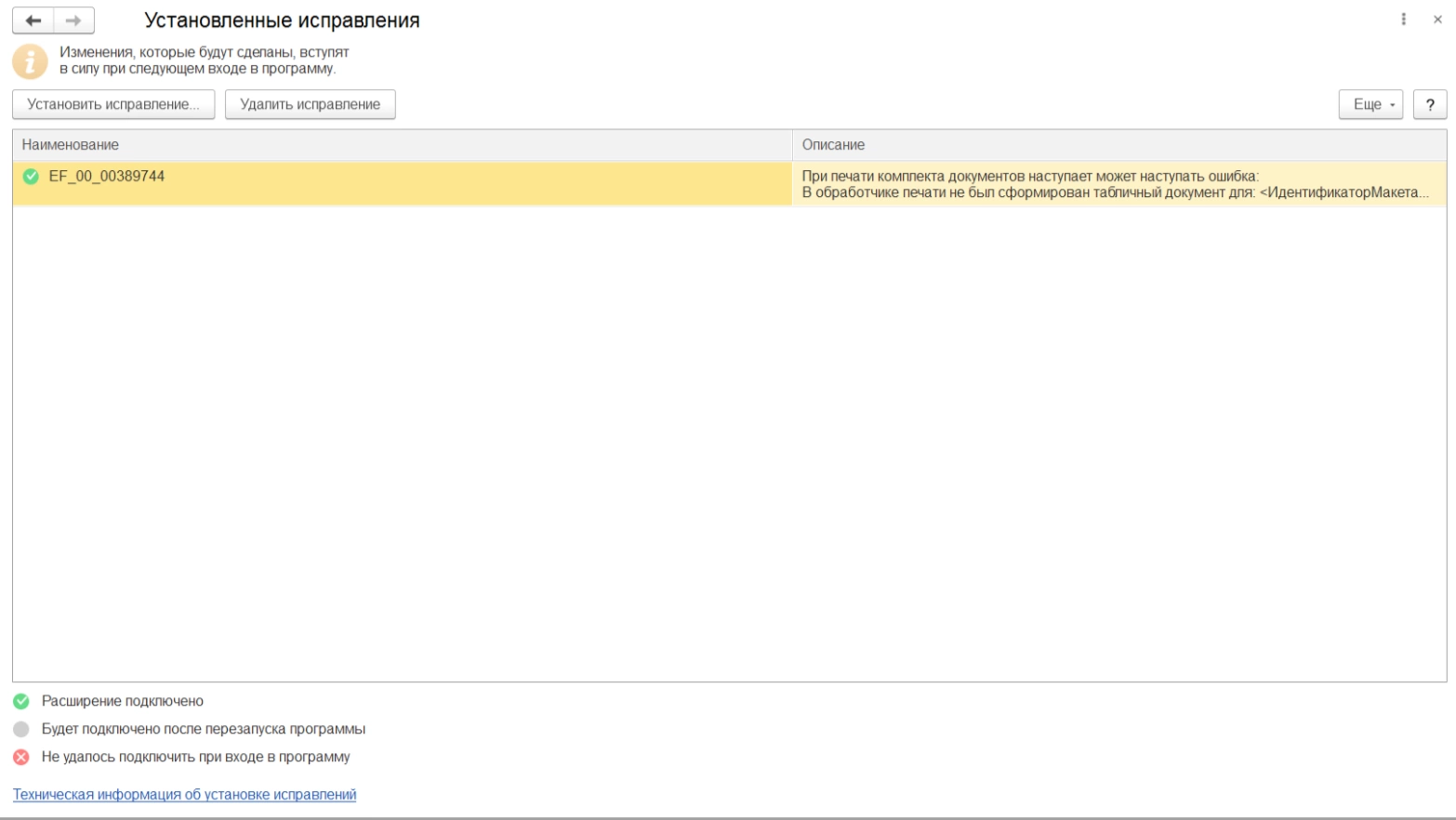This screenshot has height=820, width=1456.
Task: Go back with the left arrow button
Action: point(33,20)
